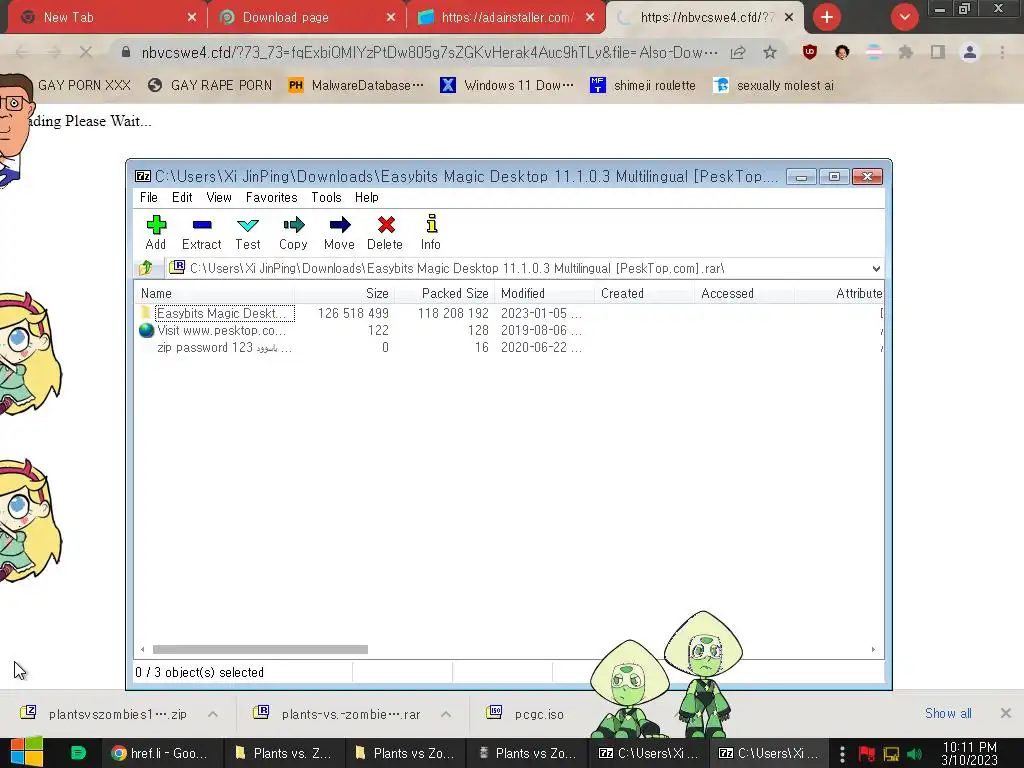Click the share page icon in address bar
Viewport: 1024px width, 768px height.
738,52
